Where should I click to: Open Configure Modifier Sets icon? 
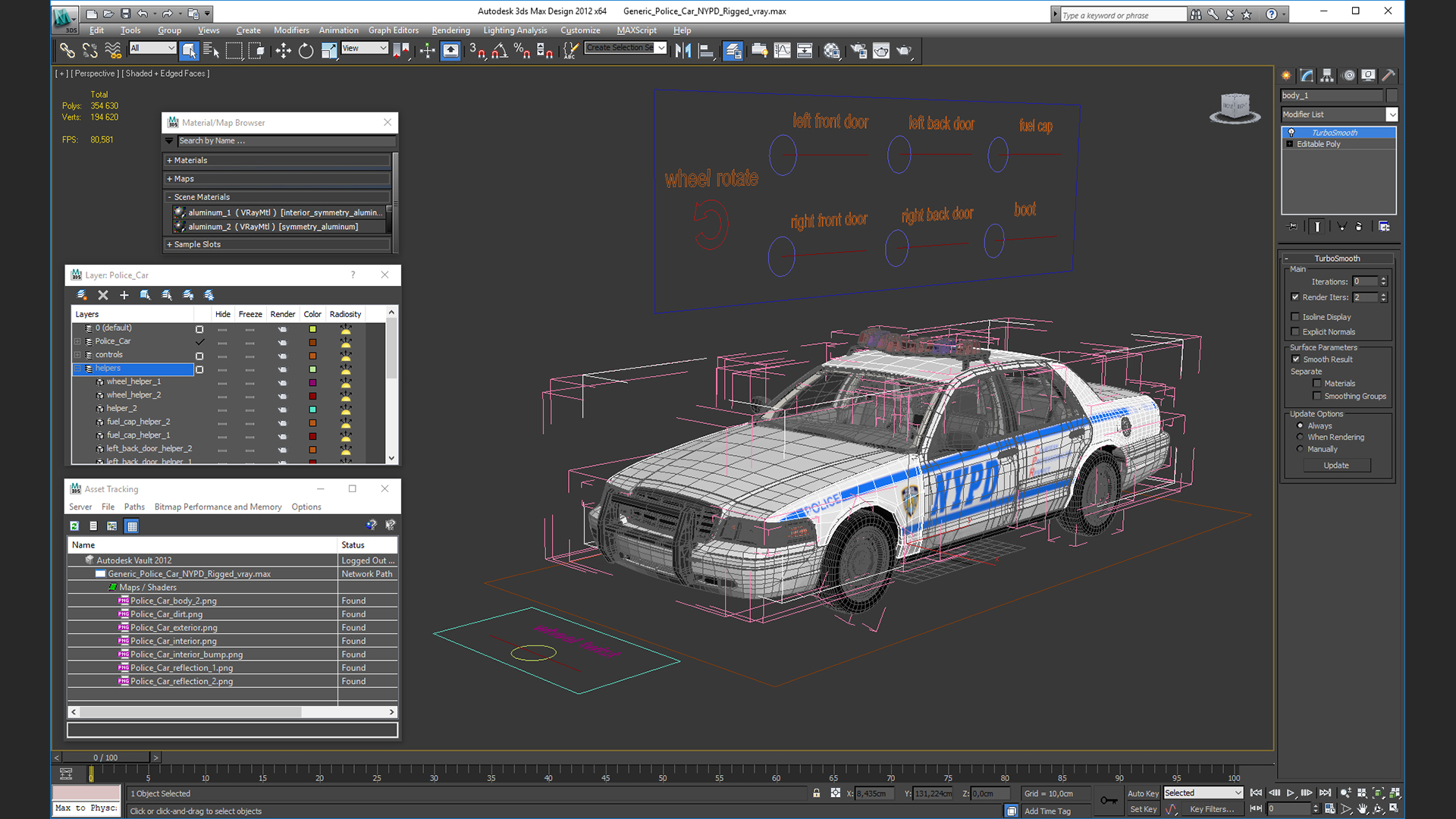1384,226
